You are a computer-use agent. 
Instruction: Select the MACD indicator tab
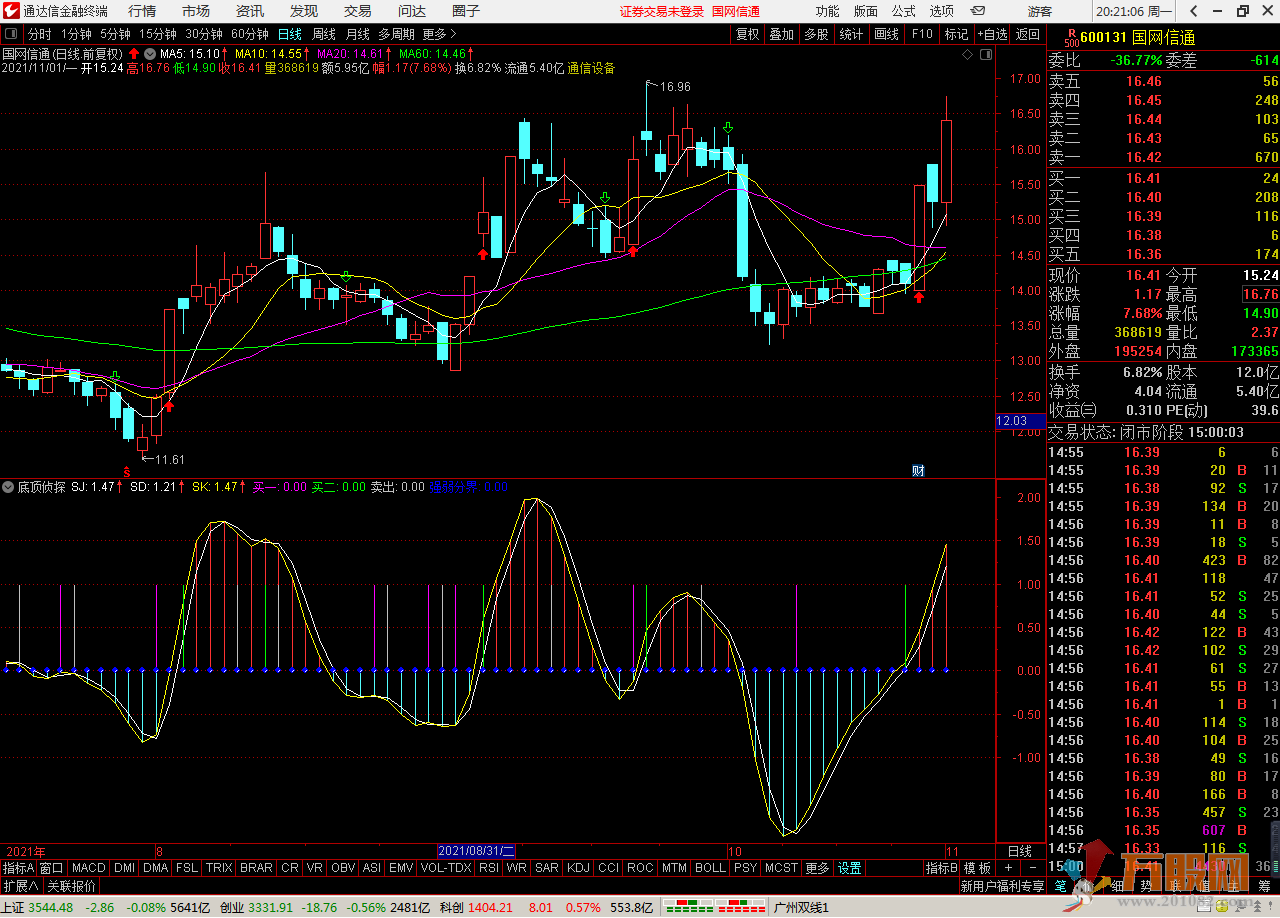coord(88,868)
